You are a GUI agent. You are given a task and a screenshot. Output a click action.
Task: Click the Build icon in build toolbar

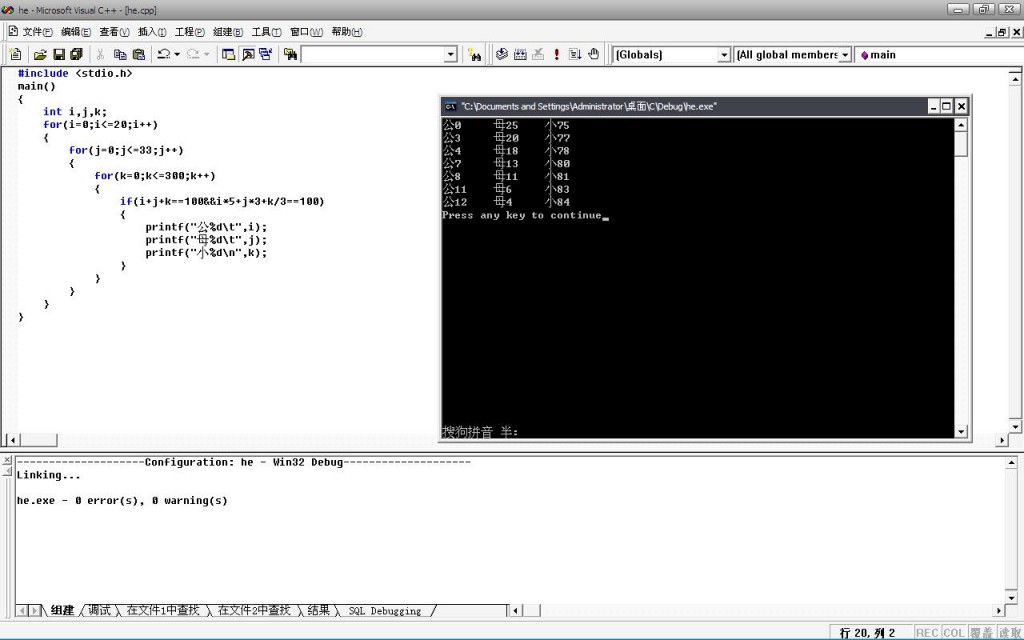520,55
